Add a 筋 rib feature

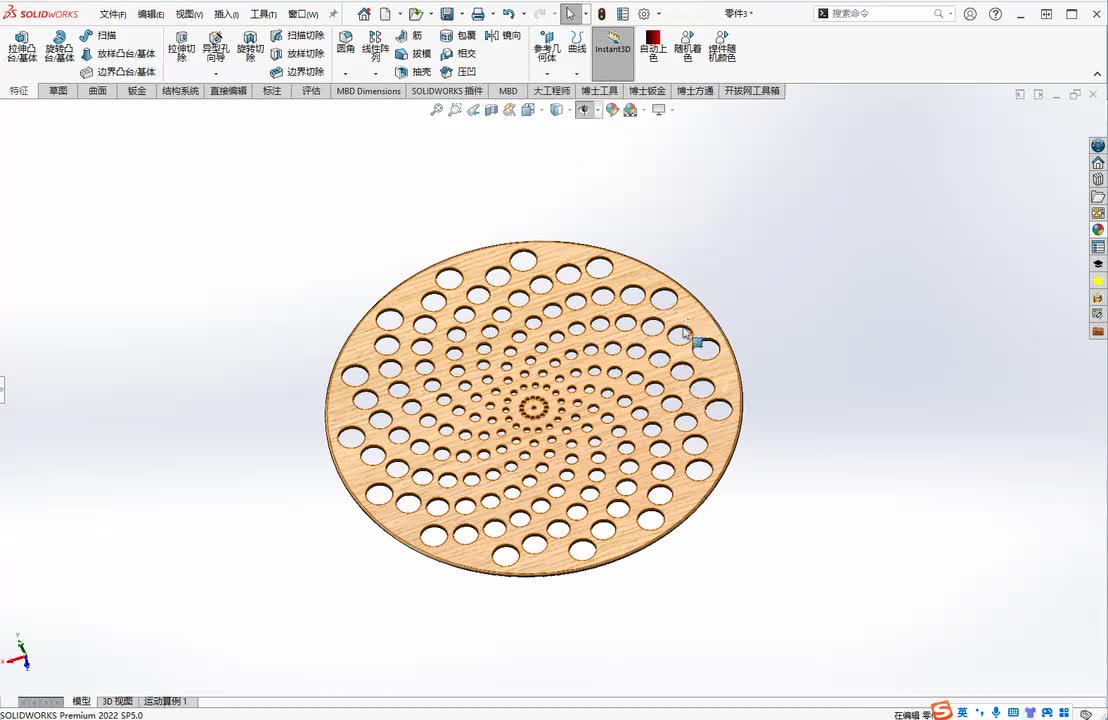408,35
